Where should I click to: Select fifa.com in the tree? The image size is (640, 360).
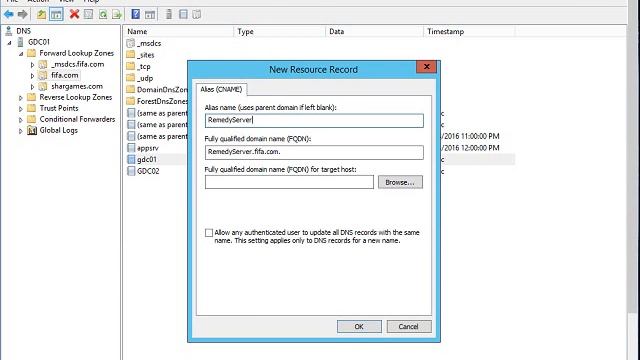pos(65,75)
